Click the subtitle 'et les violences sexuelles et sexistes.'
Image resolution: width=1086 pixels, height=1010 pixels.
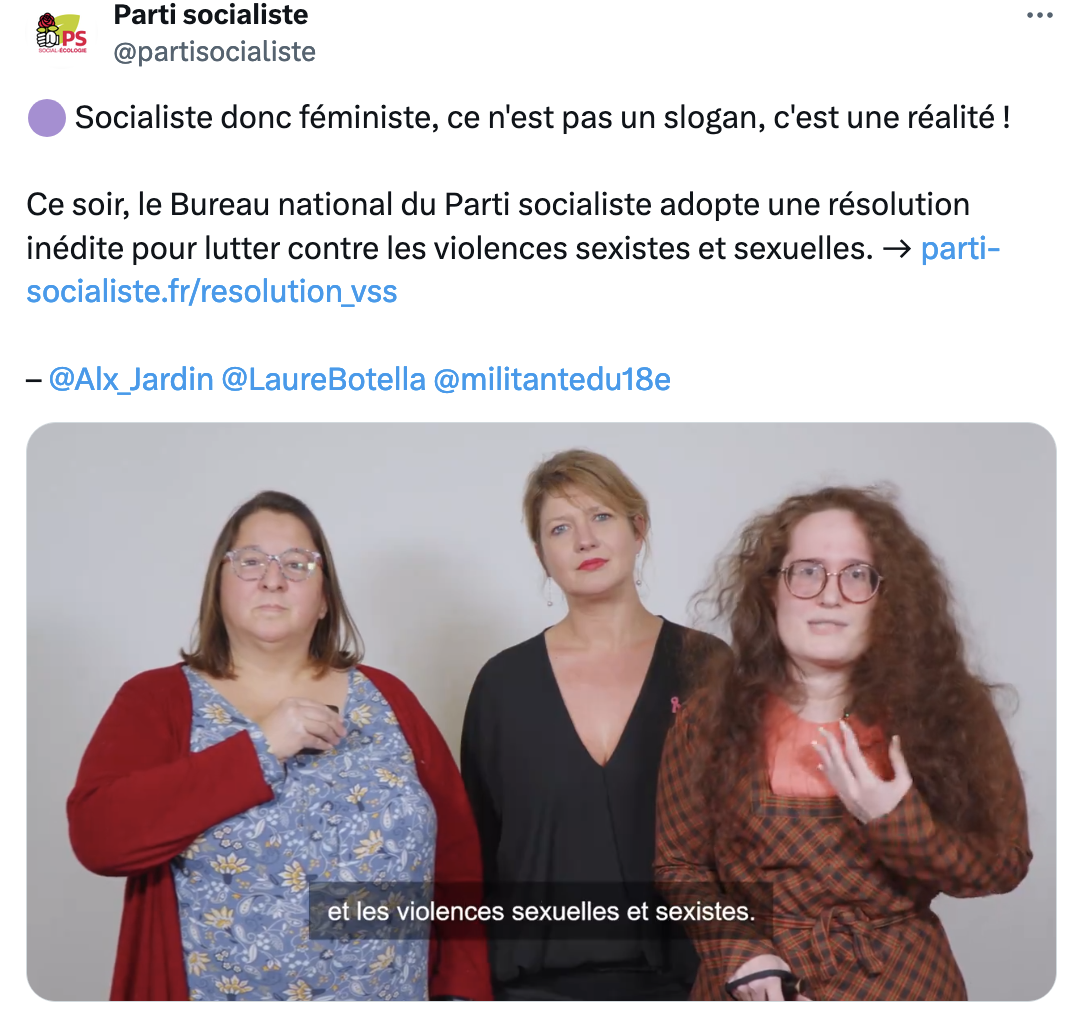click(x=541, y=912)
